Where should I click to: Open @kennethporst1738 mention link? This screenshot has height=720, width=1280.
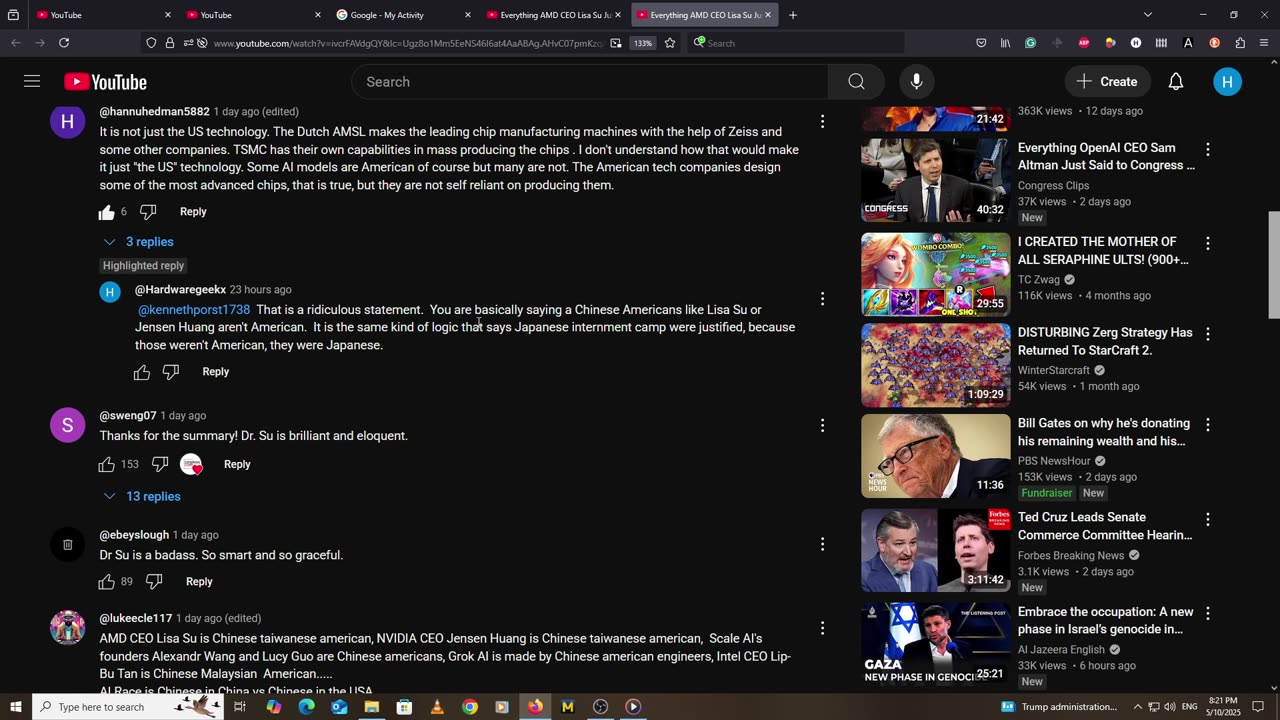point(194,310)
